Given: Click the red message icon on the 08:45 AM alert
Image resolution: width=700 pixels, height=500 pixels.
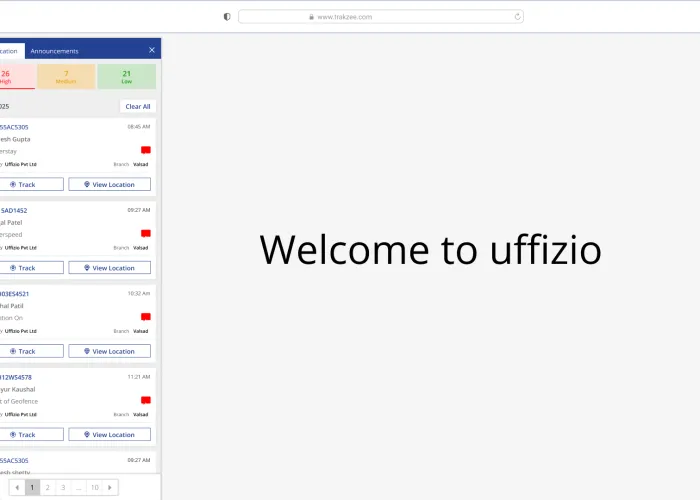Looking at the screenshot, I should (145, 150).
